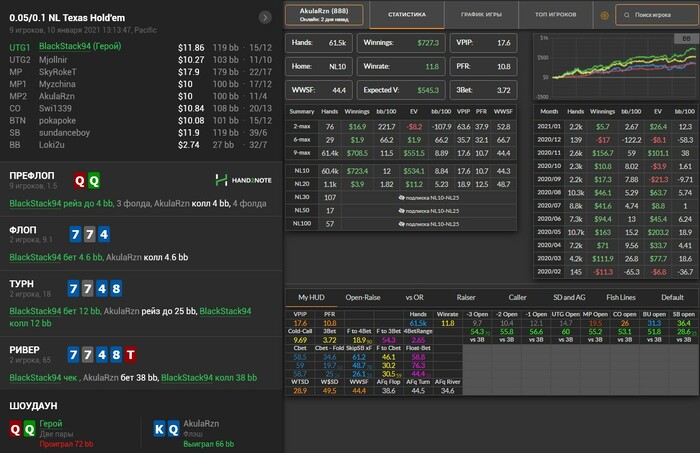Click the blue Q card of AkulaRzn at showdown

(173, 429)
